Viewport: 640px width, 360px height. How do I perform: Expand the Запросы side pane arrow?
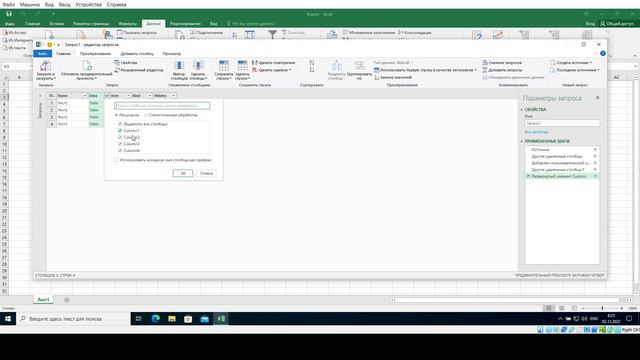pyautogui.click(x=40, y=96)
